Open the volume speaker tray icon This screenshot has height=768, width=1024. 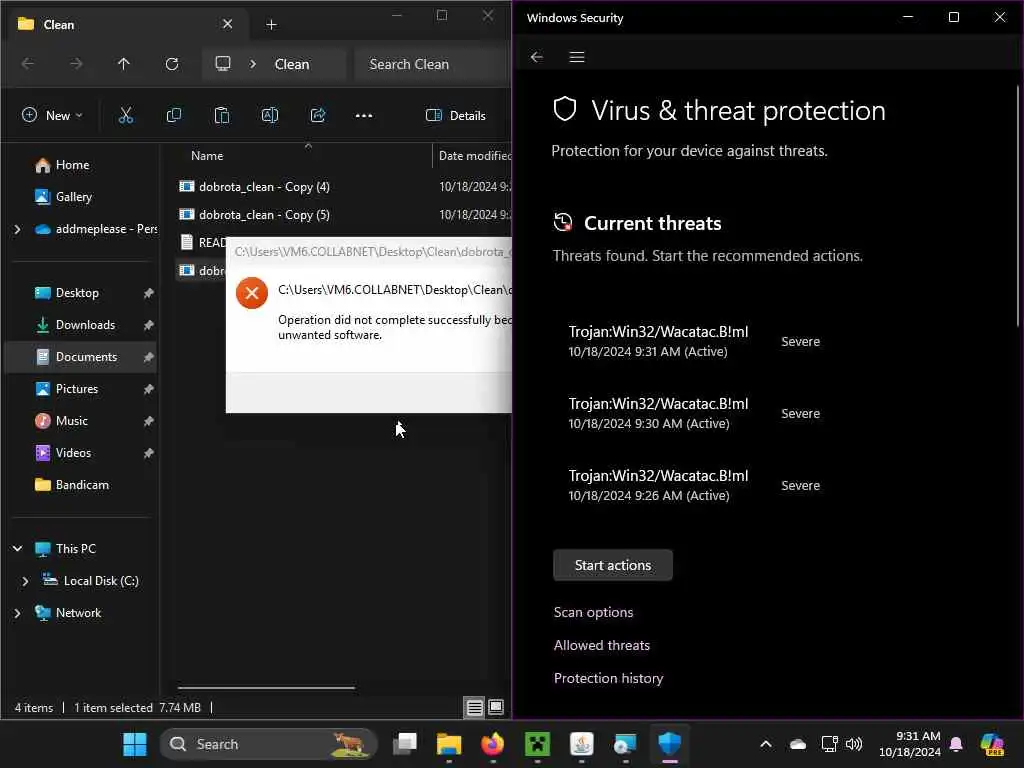click(854, 744)
